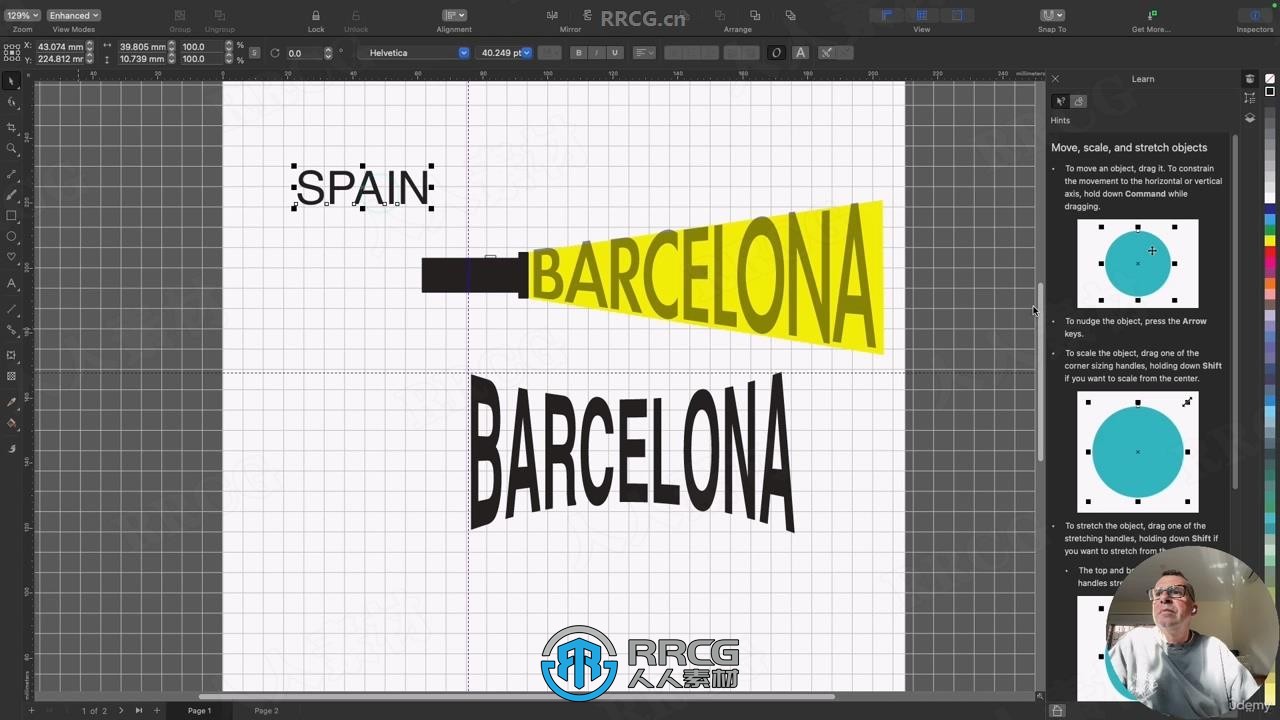Select the Shape edit tool
Image resolution: width=1280 pixels, height=720 pixels.
point(12,103)
